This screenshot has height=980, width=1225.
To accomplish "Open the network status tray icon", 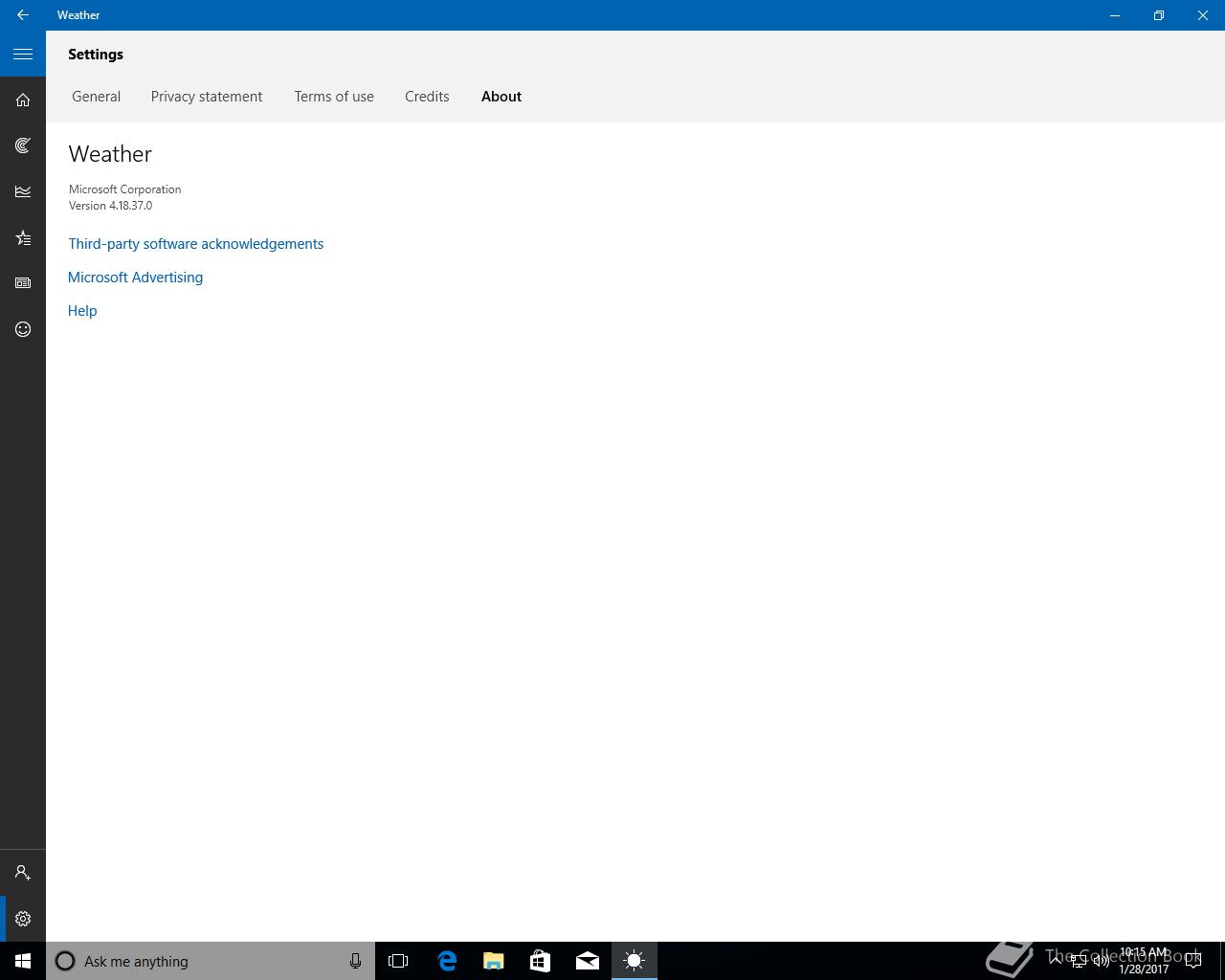I will click(1078, 962).
